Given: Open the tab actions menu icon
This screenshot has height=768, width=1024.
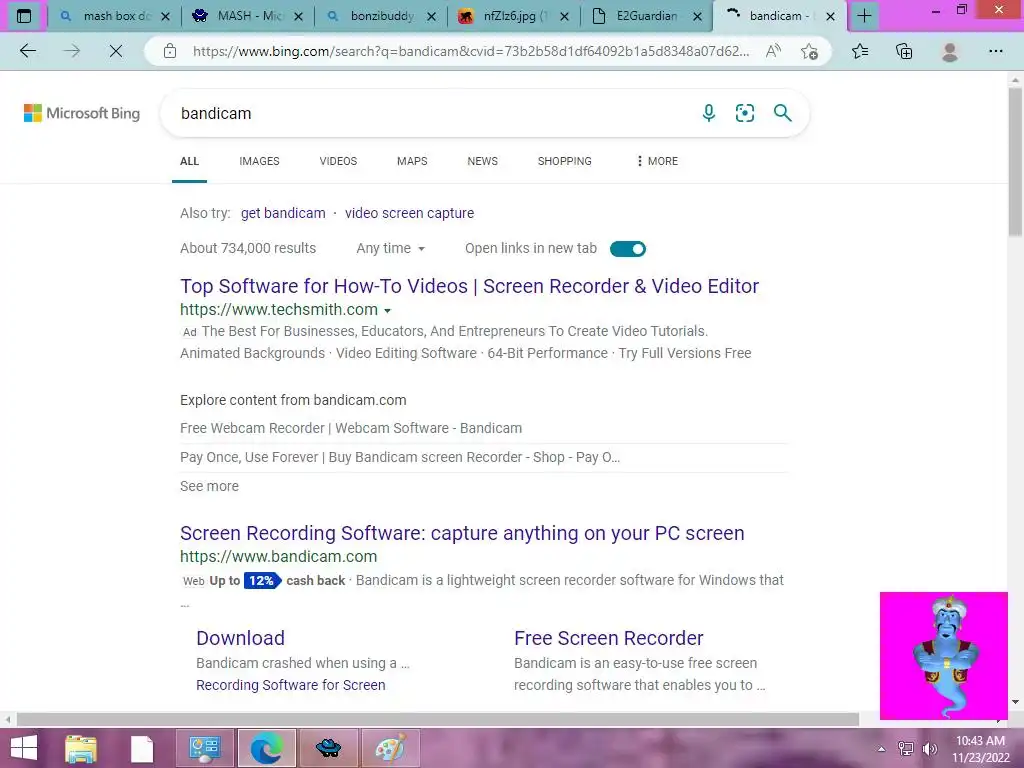Looking at the screenshot, I should point(24,16).
